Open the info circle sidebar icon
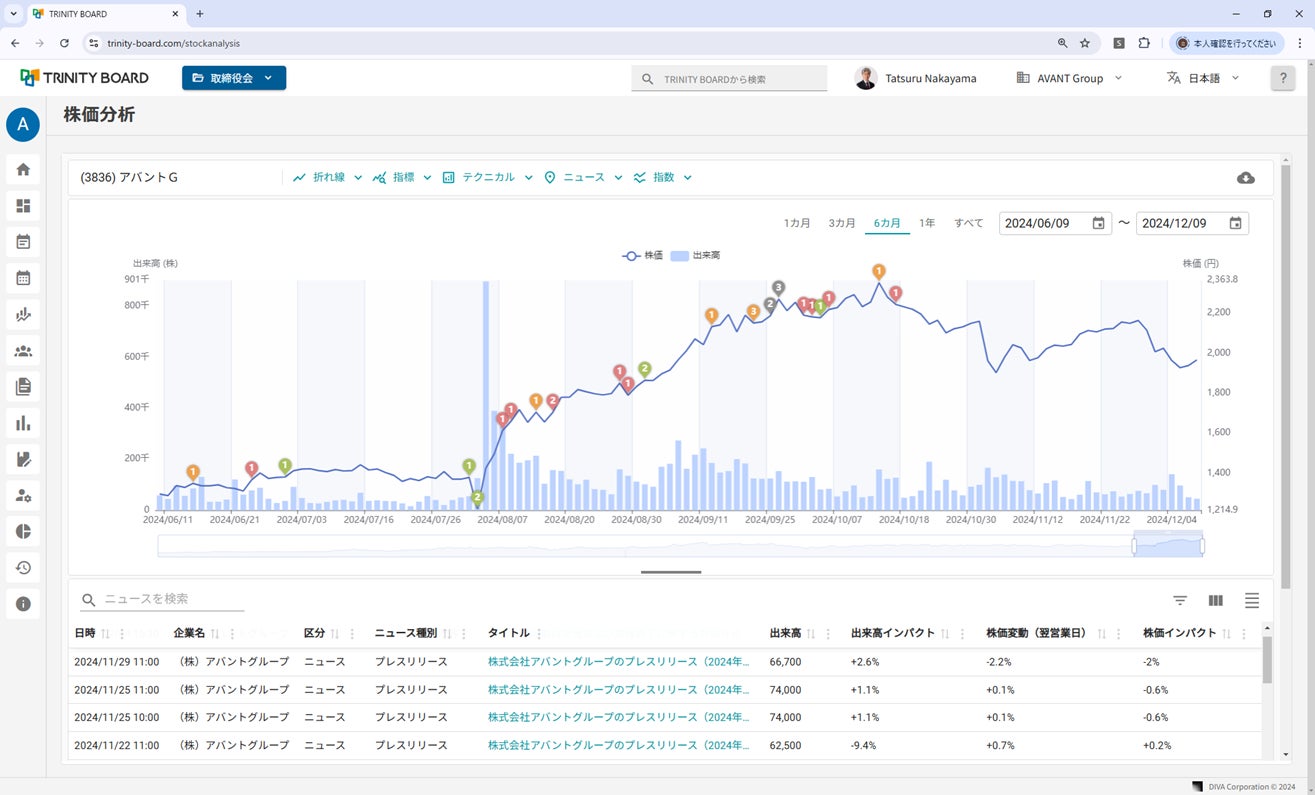The width and height of the screenshot is (1315, 795). (23, 604)
